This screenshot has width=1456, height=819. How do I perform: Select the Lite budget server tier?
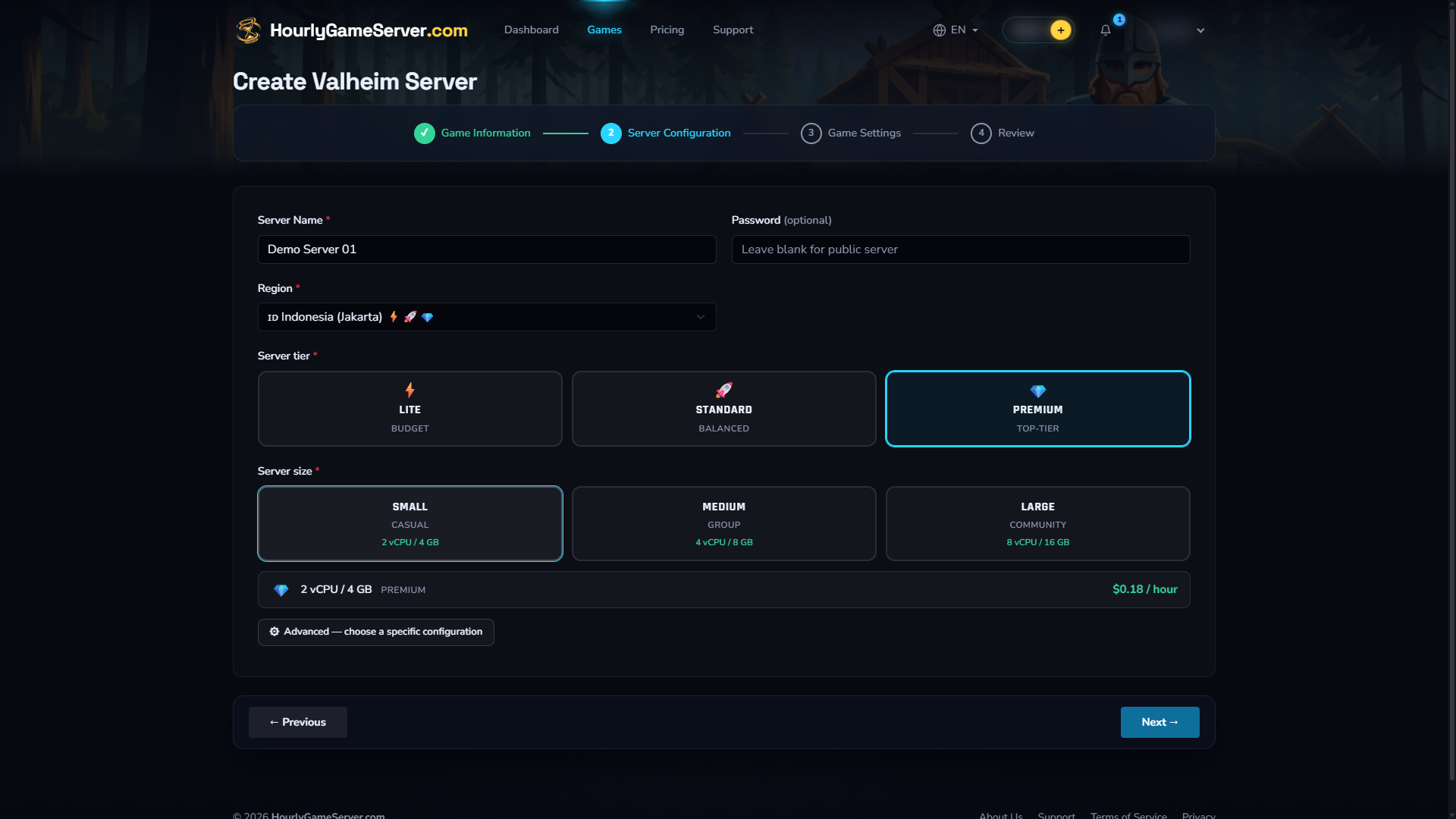410,409
